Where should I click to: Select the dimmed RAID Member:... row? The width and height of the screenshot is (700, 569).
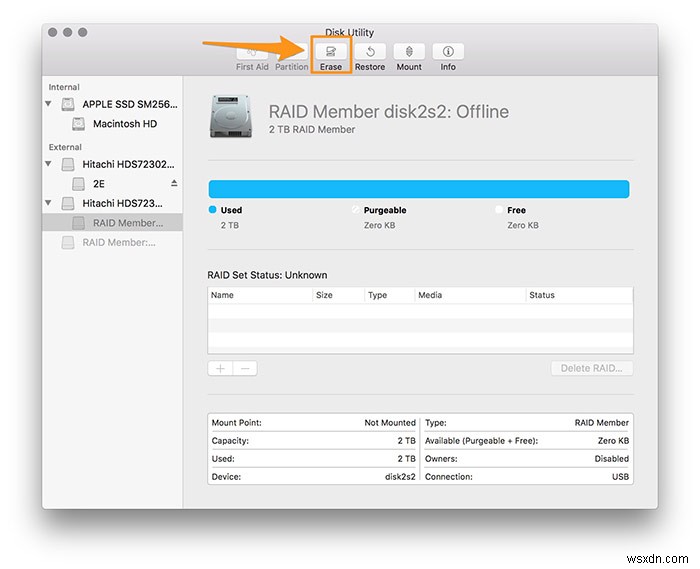point(112,242)
